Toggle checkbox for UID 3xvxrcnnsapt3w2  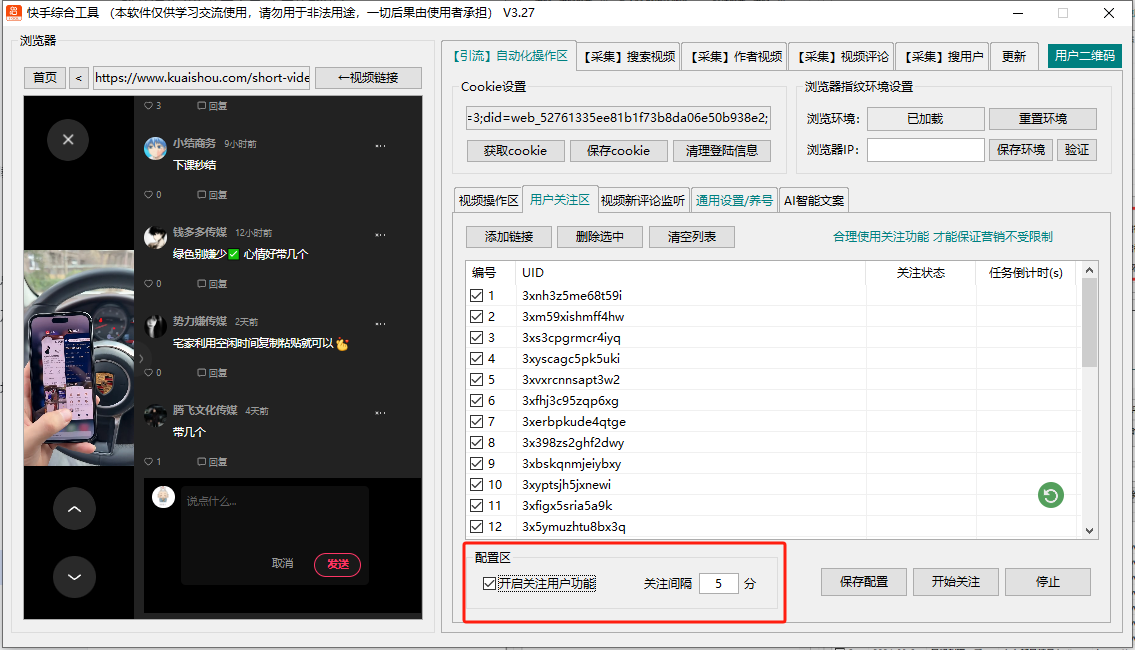(x=477, y=380)
